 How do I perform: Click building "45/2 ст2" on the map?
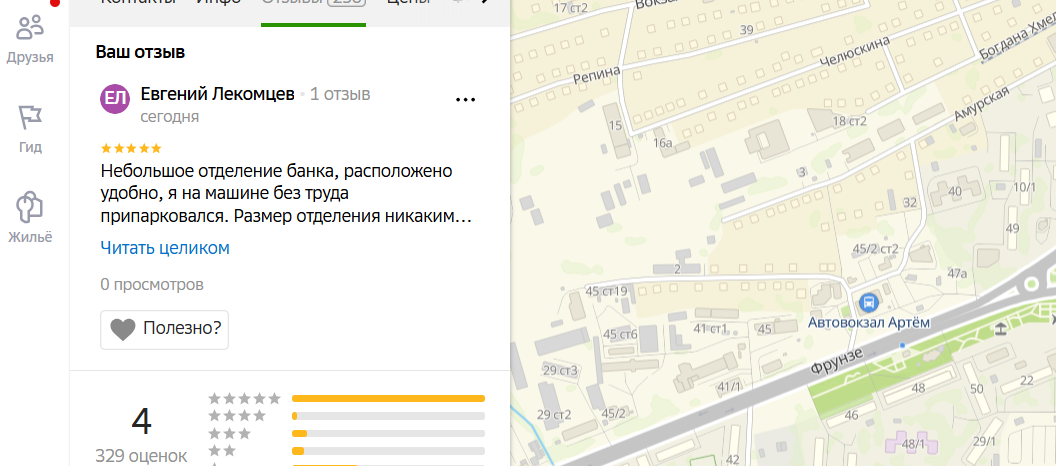tap(876, 249)
